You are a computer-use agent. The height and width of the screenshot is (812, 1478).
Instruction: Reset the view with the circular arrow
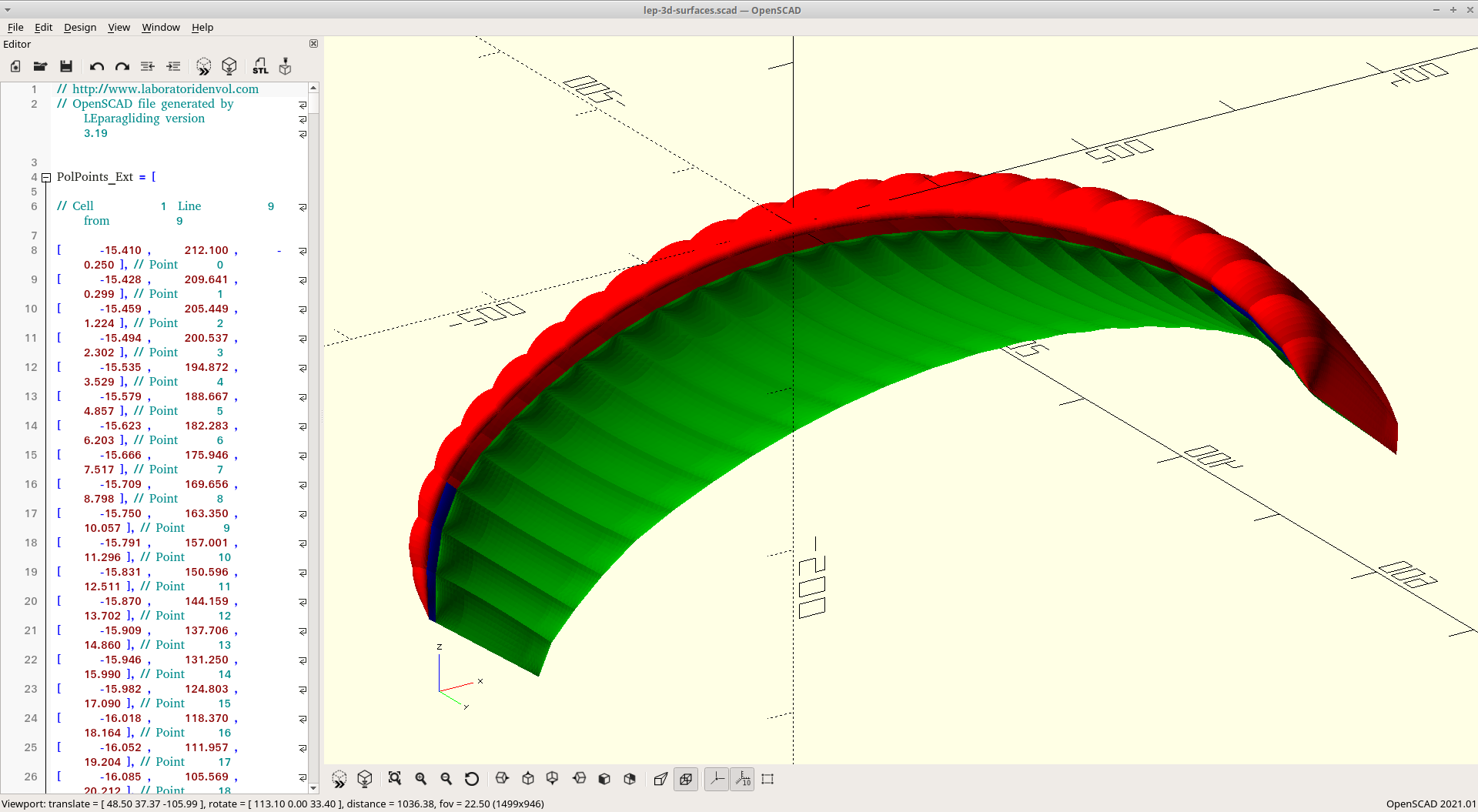point(472,779)
